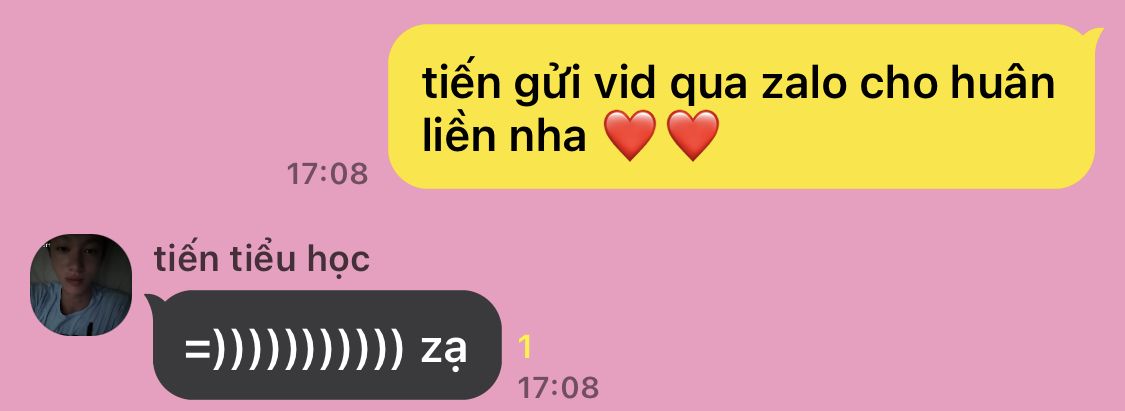Tap the second red heart emoji
The width and height of the screenshot is (1125, 411).
coord(692,135)
